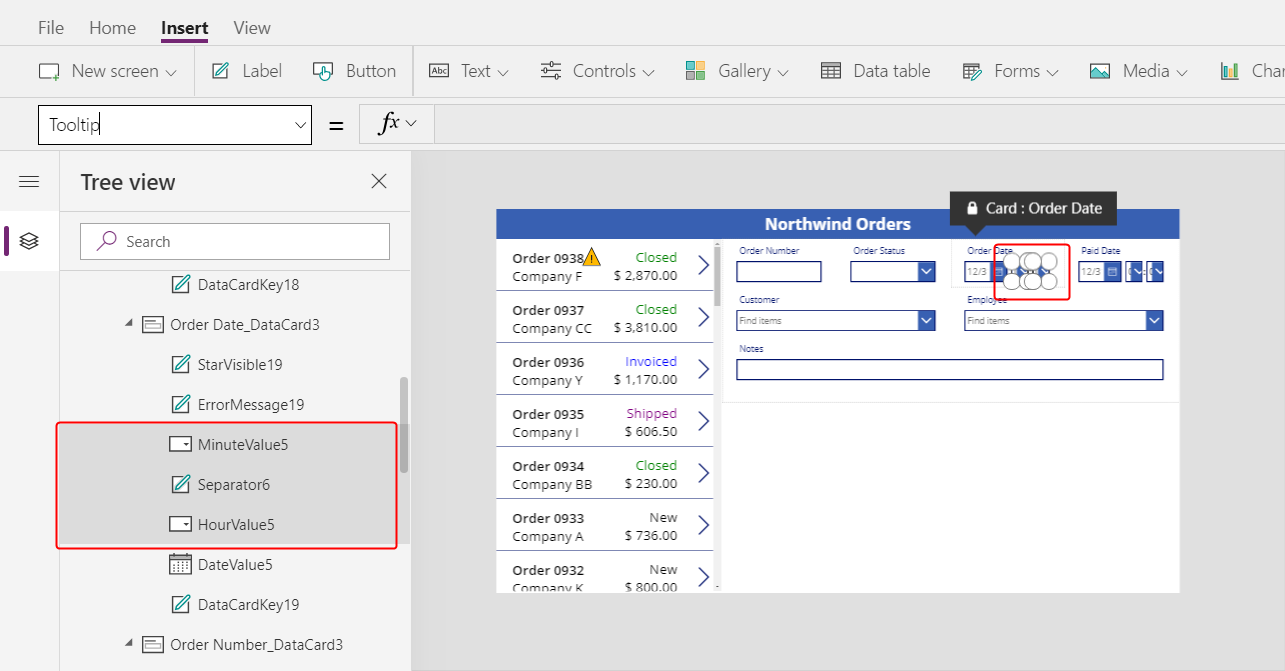This screenshot has height=671, width=1285.
Task: Click inside the Notes field on the canvas
Action: click(x=948, y=369)
